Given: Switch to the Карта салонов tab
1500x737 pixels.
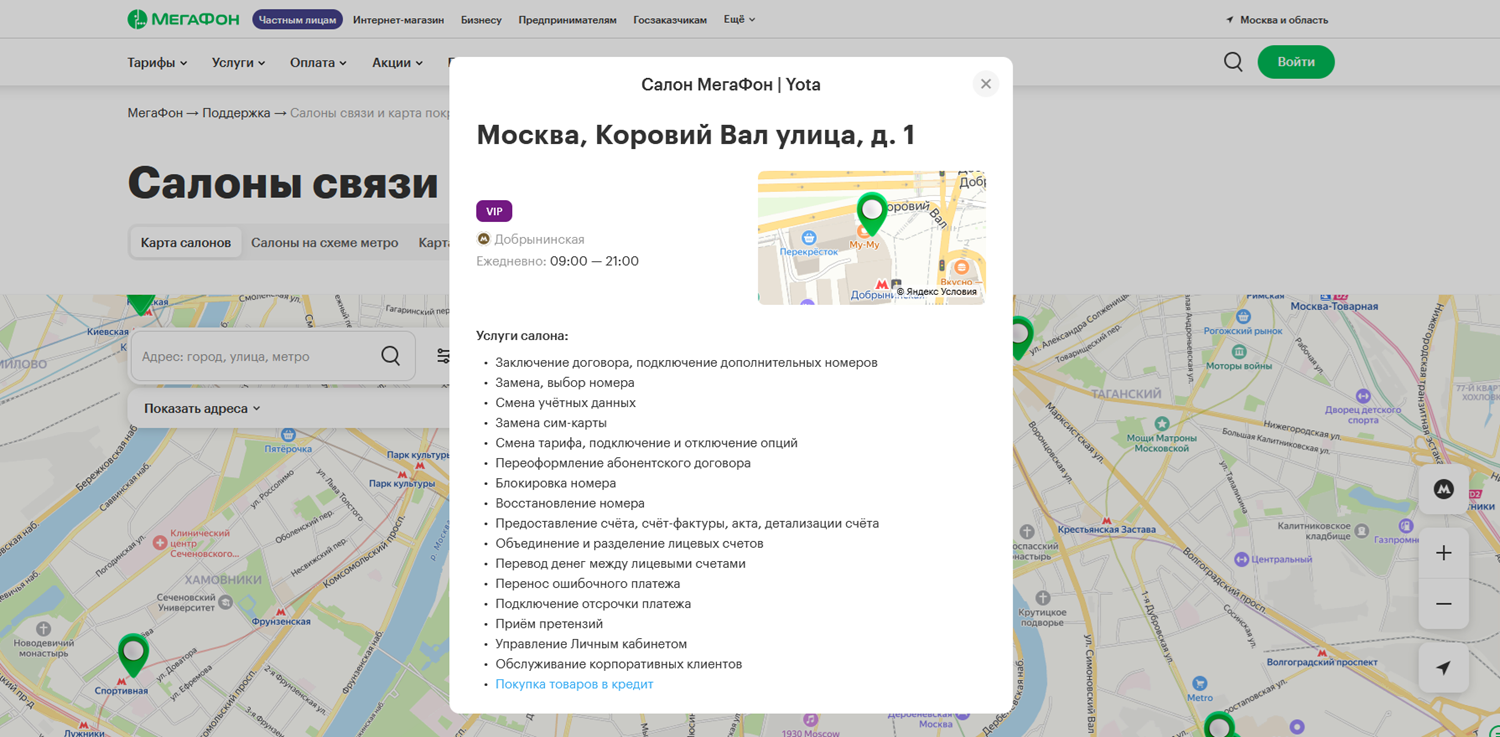Looking at the screenshot, I should (186, 242).
